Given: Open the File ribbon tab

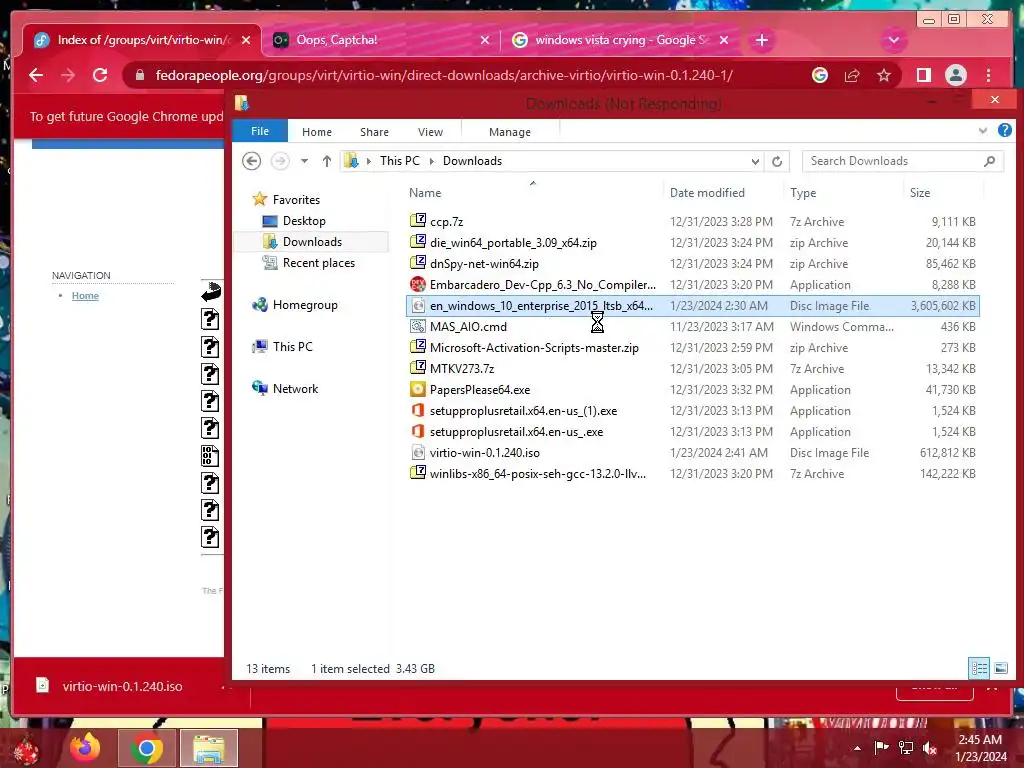Looking at the screenshot, I should coord(260,131).
